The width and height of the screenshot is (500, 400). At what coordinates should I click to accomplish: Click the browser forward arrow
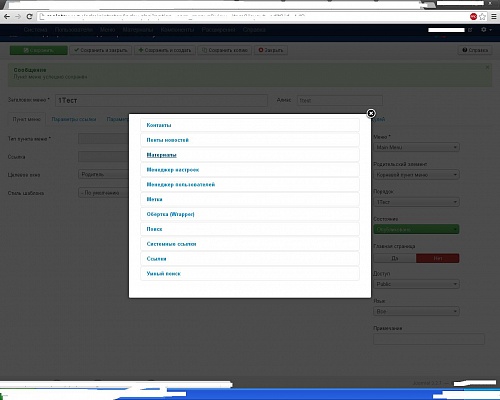[x=18, y=16]
